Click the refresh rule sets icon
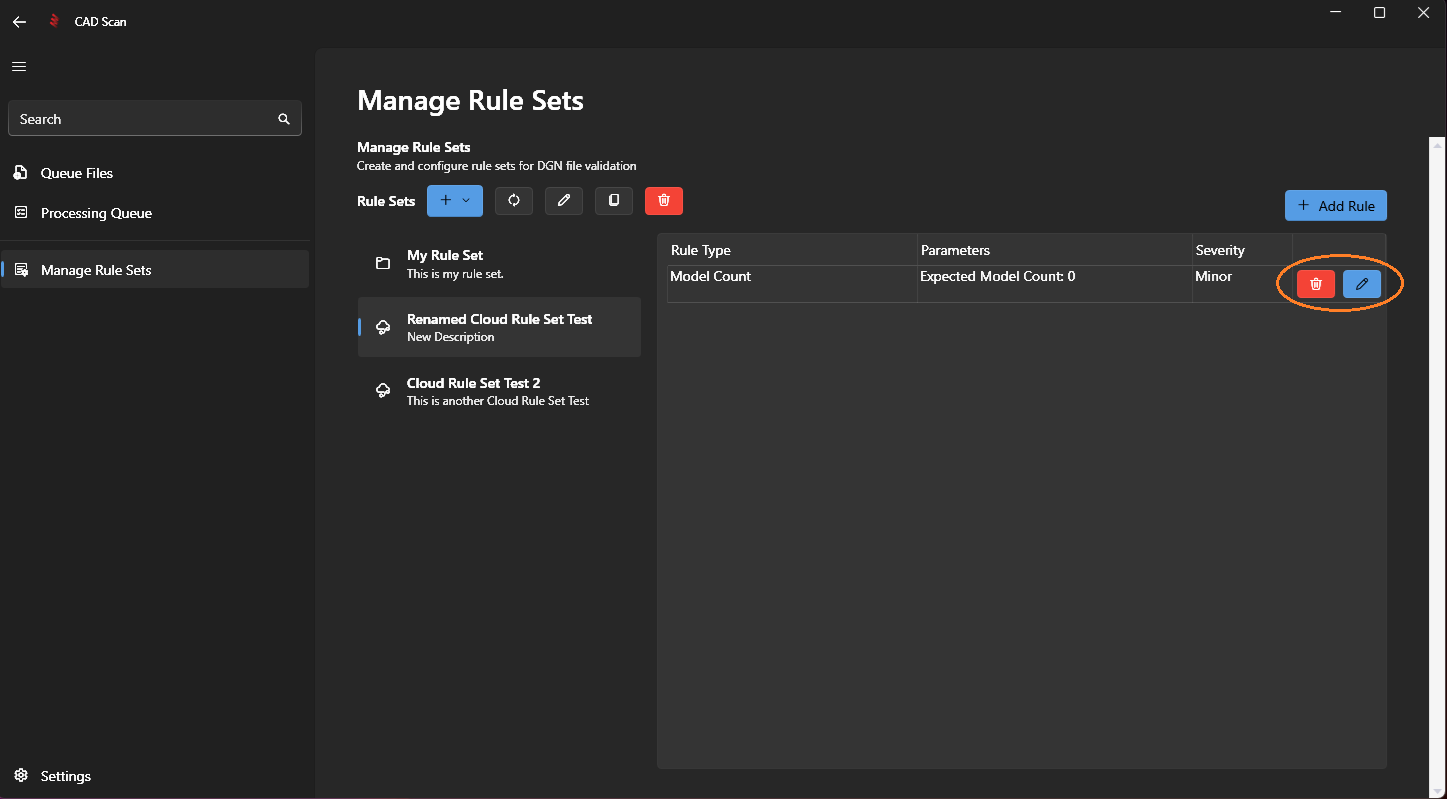The image size is (1447, 799). click(x=514, y=201)
